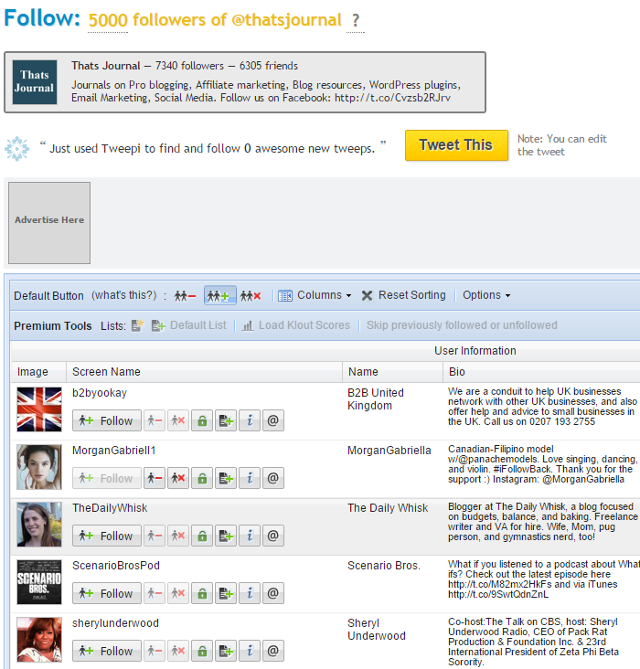The width and height of the screenshot is (640, 669).
Task: Open the Columns dropdown
Action: point(314,296)
